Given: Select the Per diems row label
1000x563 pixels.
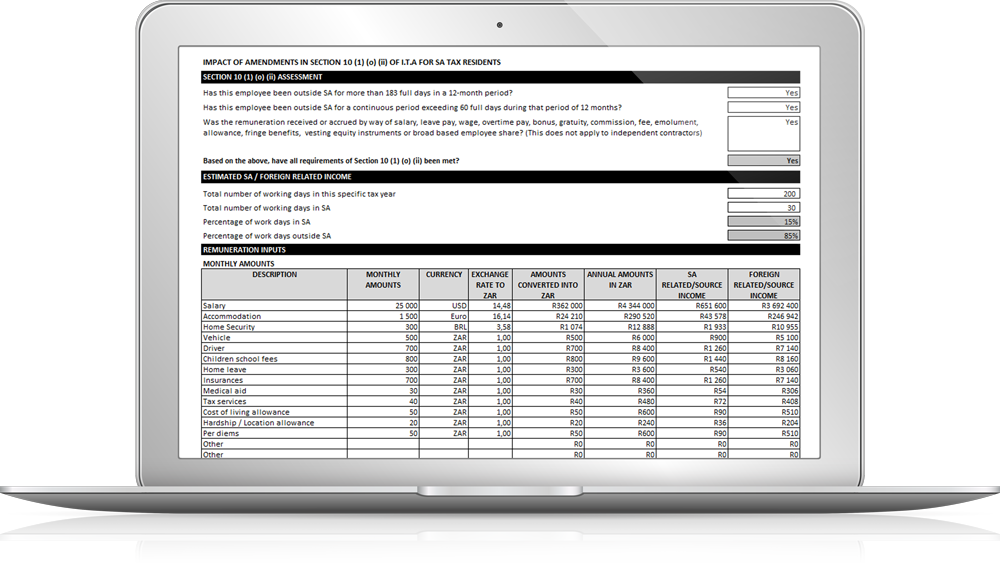Looking at the screenshot, I should [275, 434].
